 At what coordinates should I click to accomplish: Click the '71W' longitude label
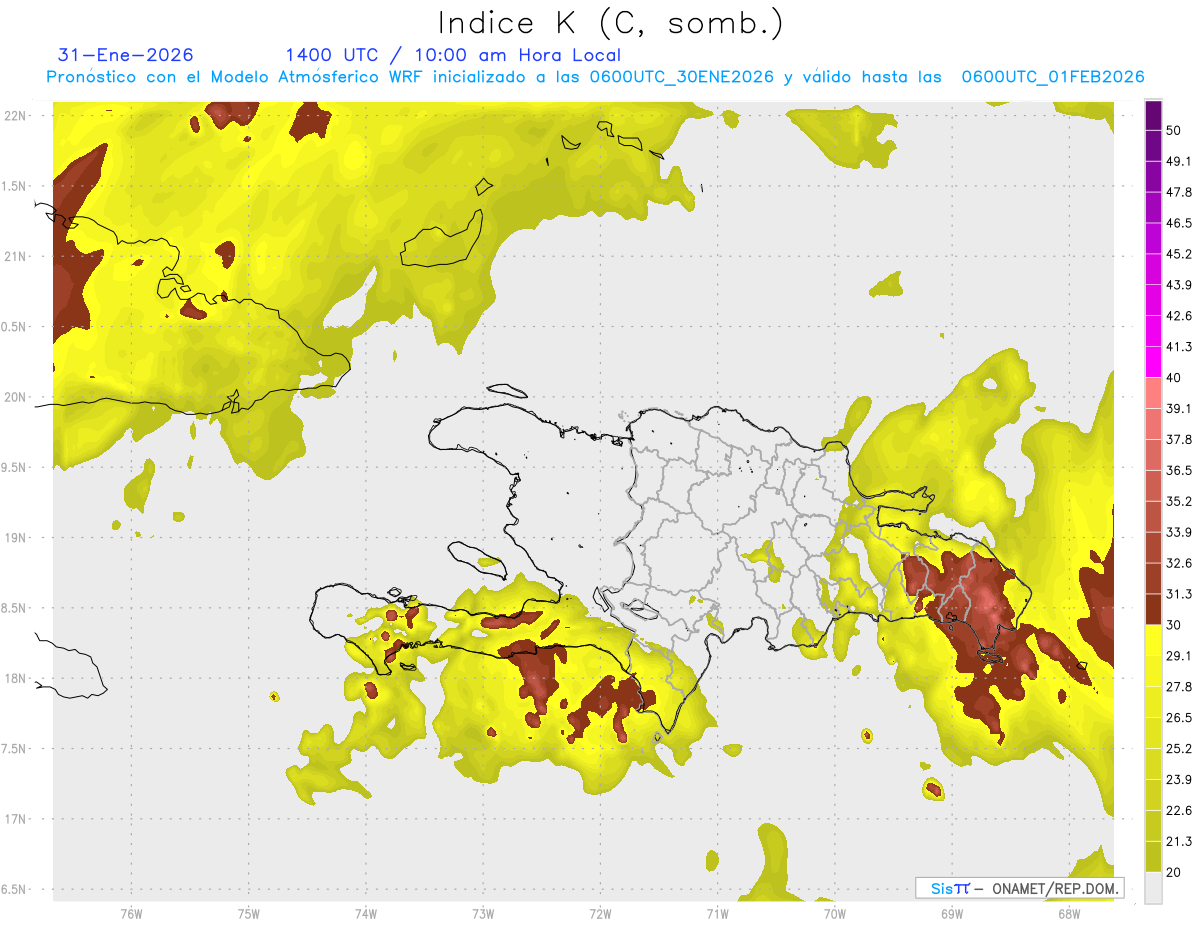click(x=717, y=914)
